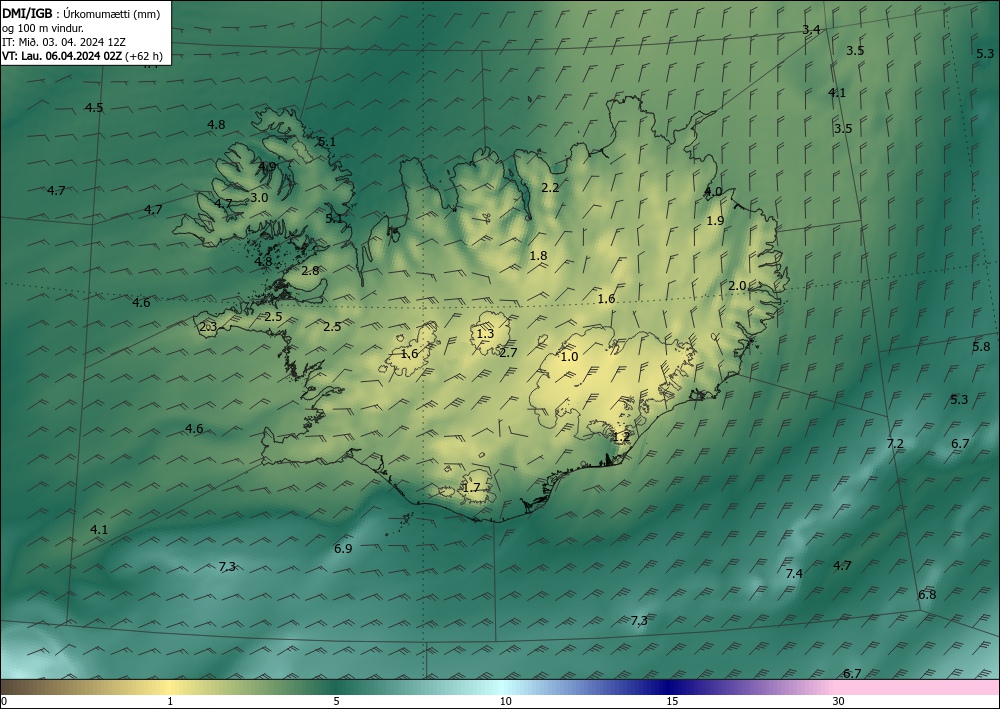Click the 'VT: Lau. 06.04.2024 02Z' valid time
This screenshot has height=709, width=1000.
[62, 56]
